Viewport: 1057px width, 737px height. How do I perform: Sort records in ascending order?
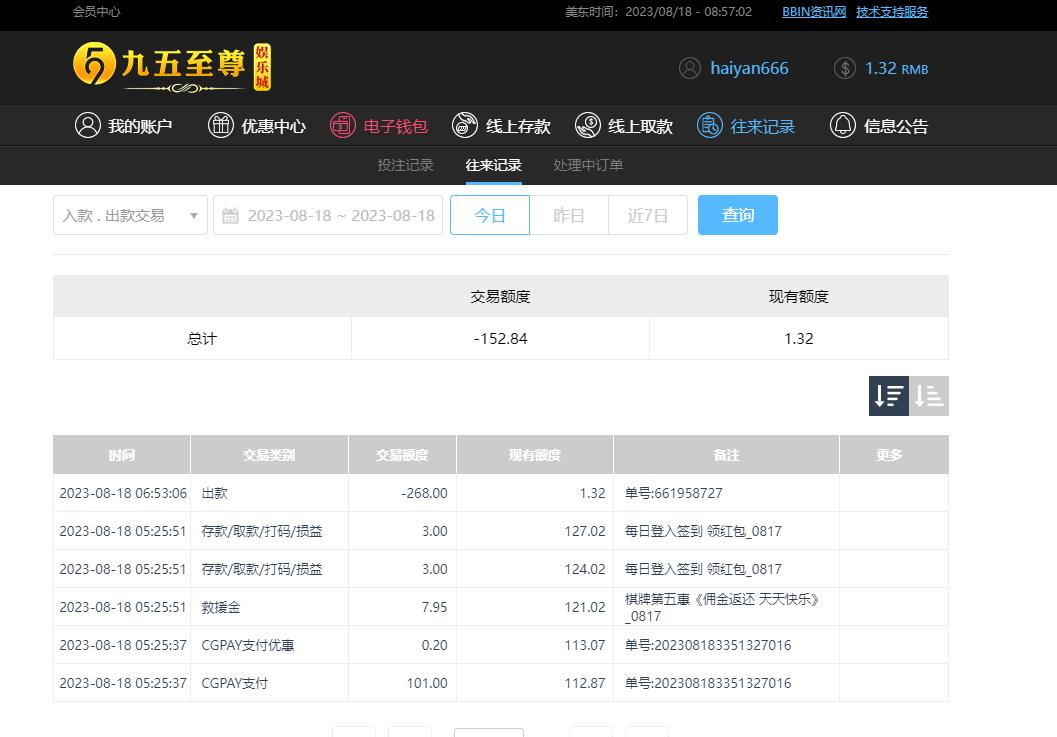(x=929, y=396)
